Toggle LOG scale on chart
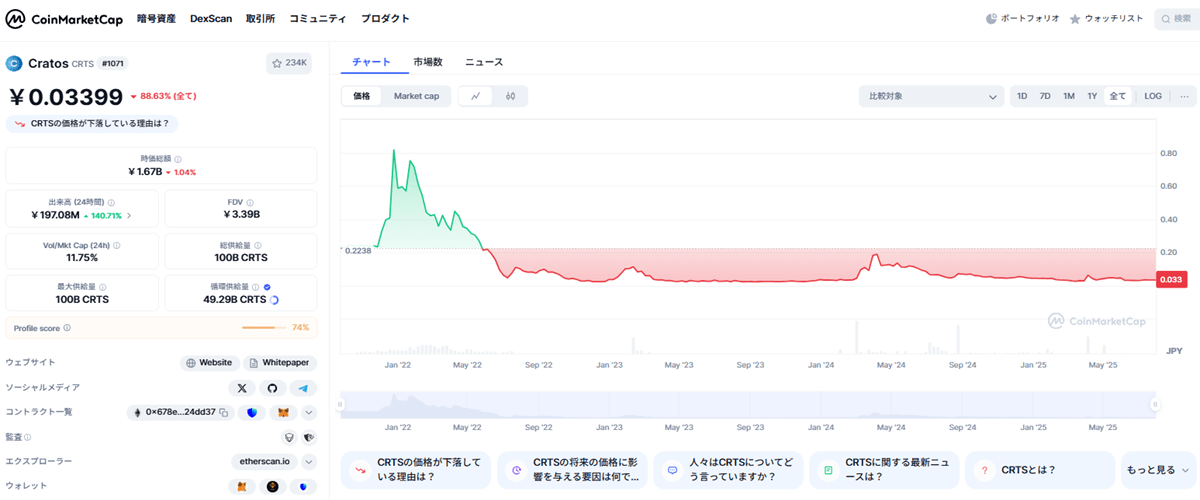Screen dimensions: 1200x500 tap(1153, 96)
